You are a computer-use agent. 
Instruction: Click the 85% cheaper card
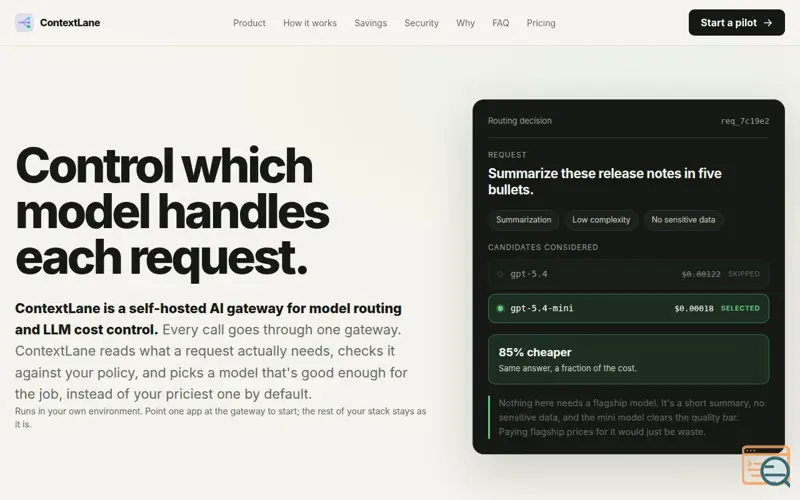(x=628, y=359)
